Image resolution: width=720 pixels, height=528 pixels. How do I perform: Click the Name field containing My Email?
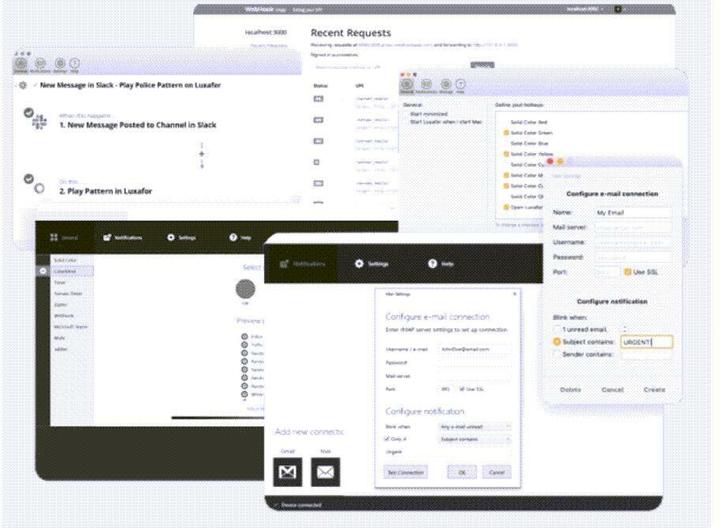[x=632, y=212]
